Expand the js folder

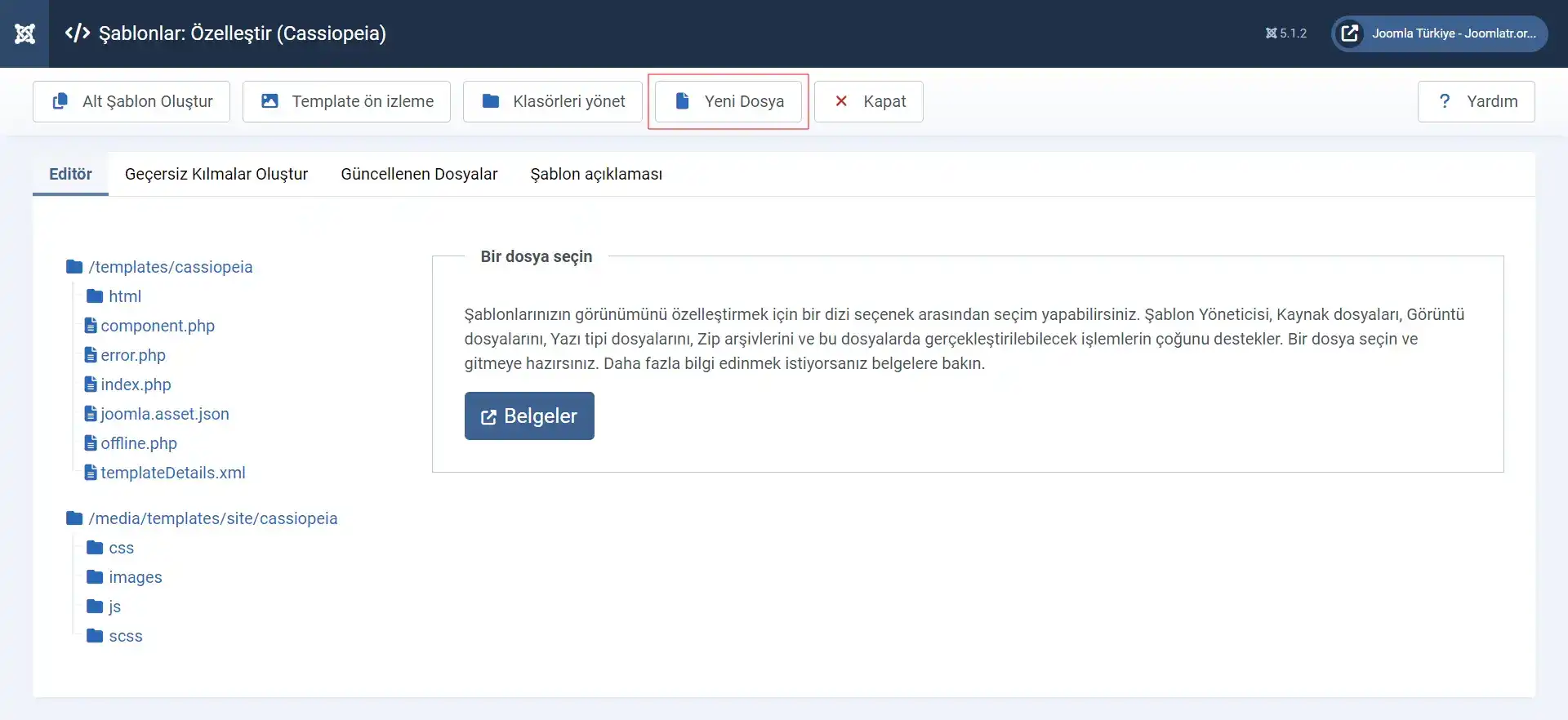coord(115,607)
